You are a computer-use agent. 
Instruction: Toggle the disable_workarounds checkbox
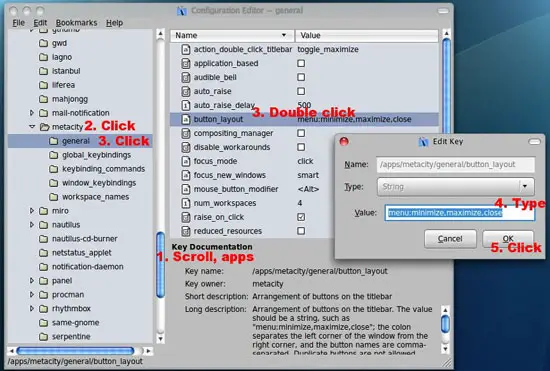click(301, 147)
